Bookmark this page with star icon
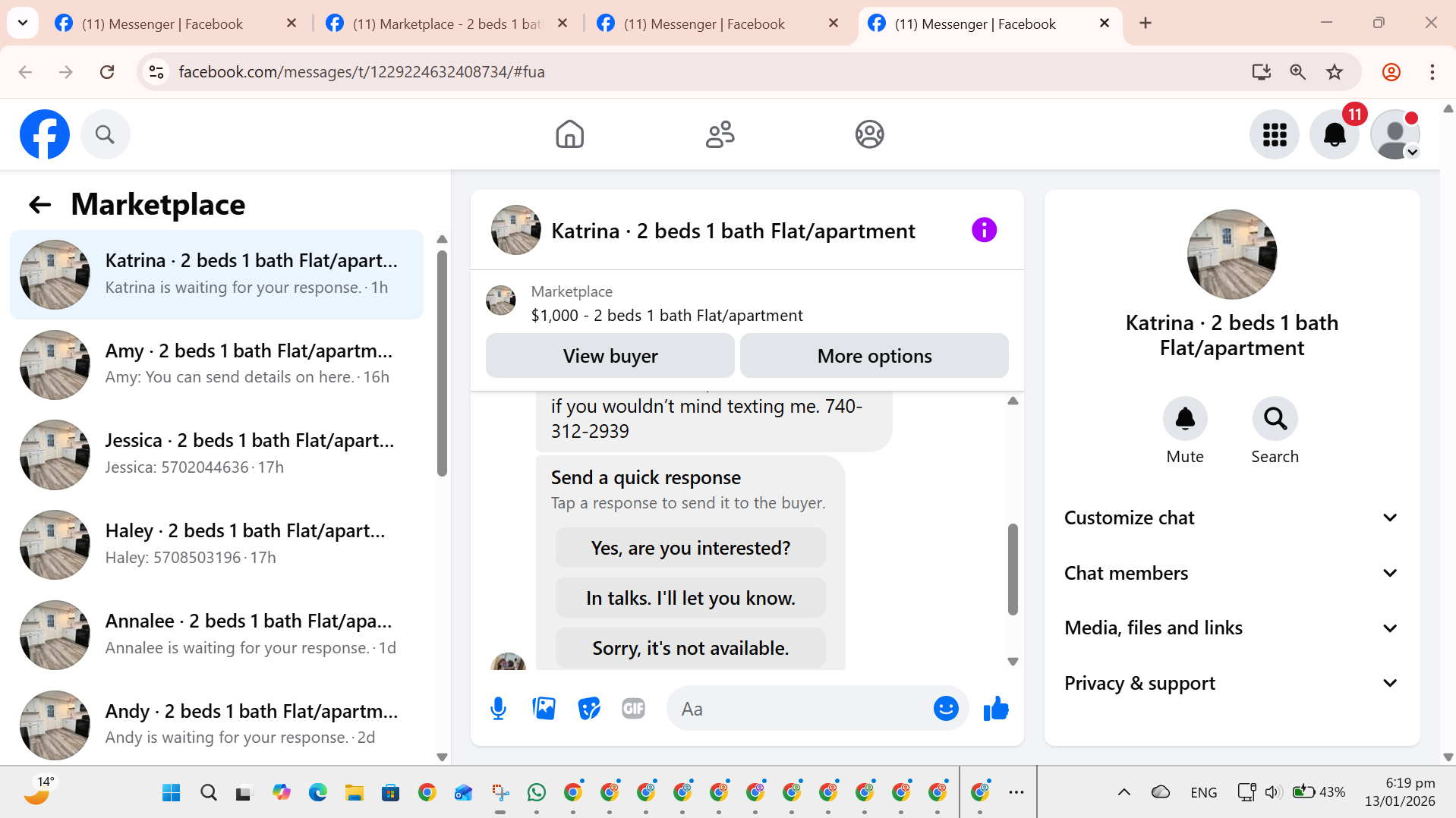1456x818 pixels. point(1335,72)
